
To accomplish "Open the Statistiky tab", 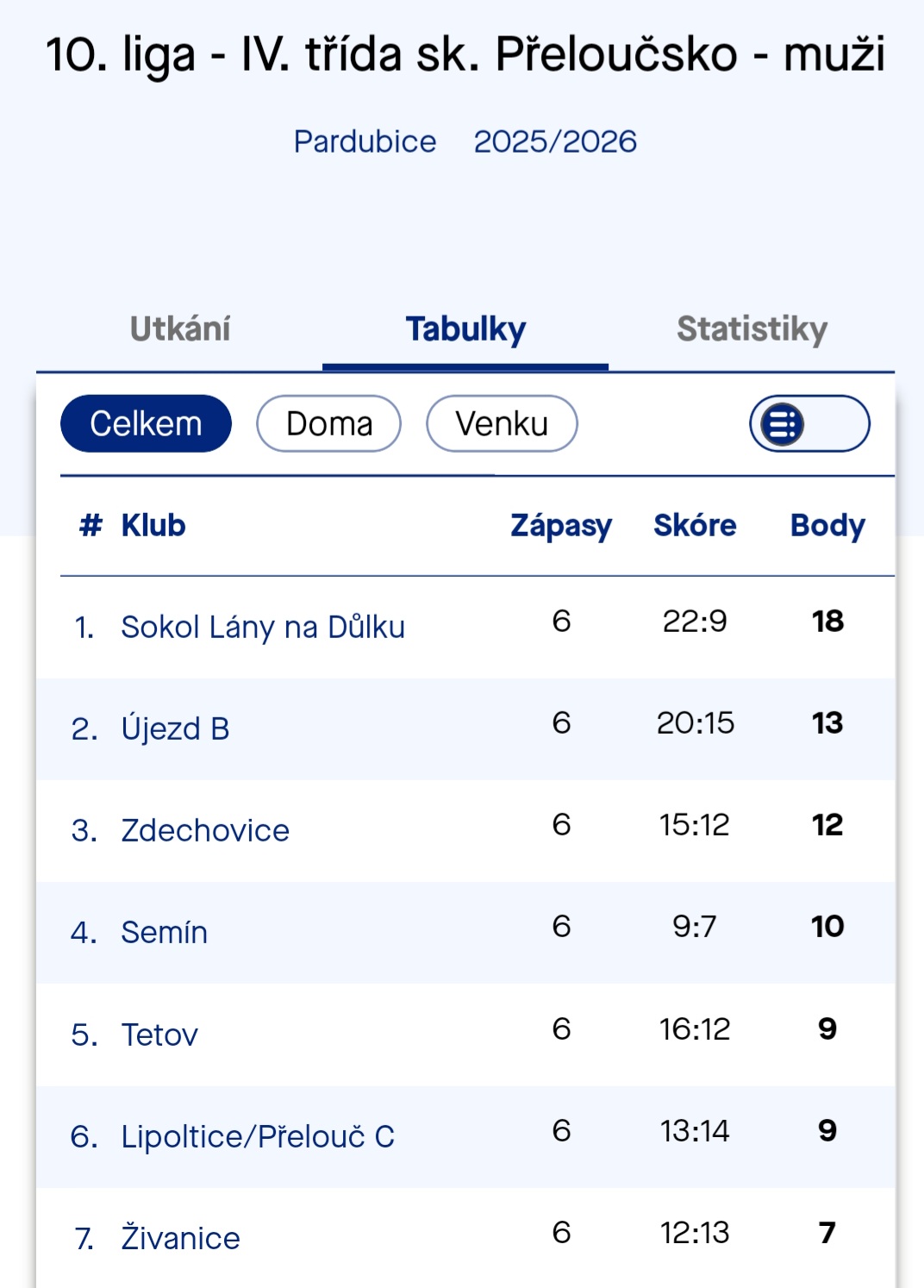I will pyautogui.click(x=752, y=329).
